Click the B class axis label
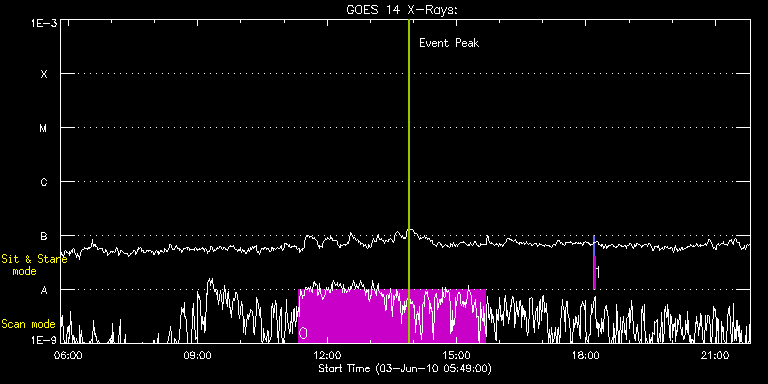 [x=44, y=236]
